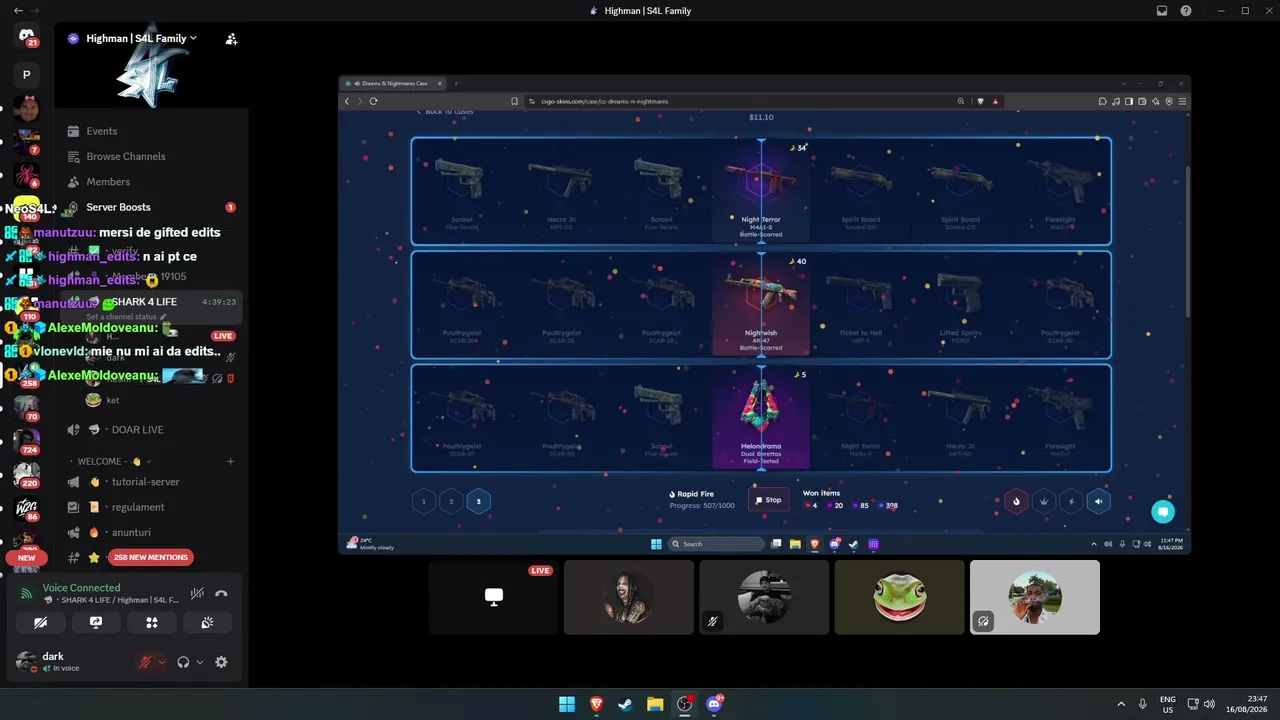Open the File Explorer taskbar icon
Image resolution: width=1280 pixels, height=720 pixels.
[655, 704]
